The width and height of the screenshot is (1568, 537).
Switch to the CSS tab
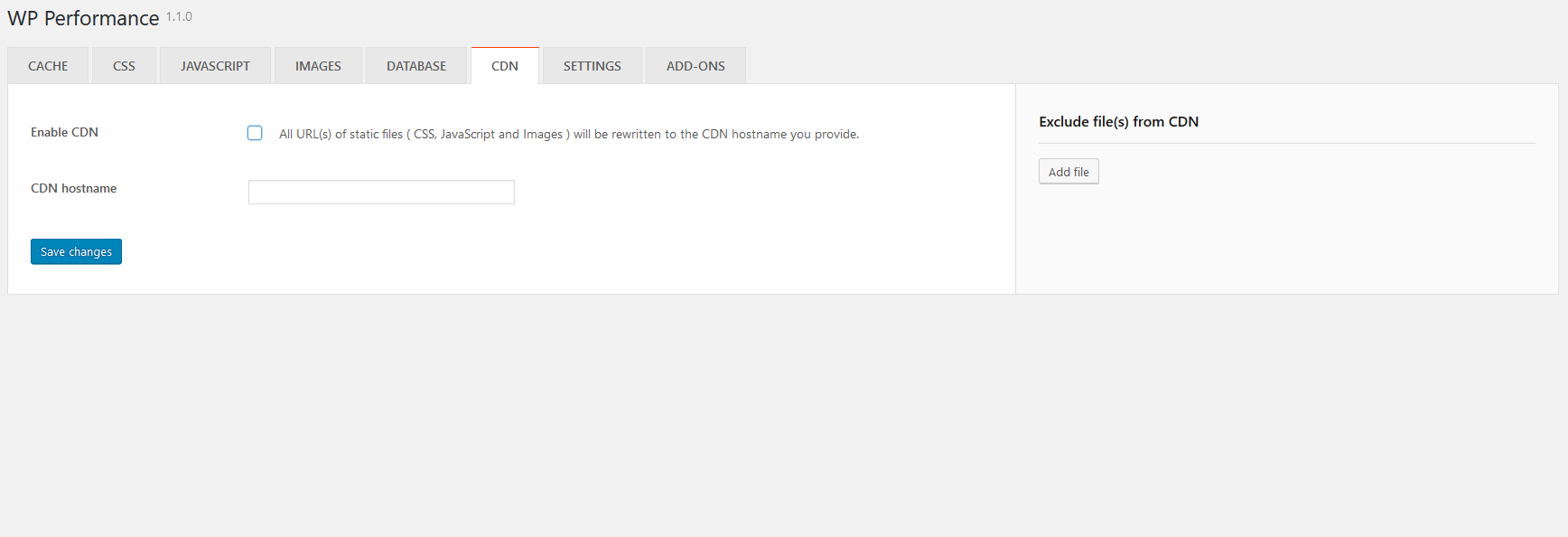tap(124, 66)
